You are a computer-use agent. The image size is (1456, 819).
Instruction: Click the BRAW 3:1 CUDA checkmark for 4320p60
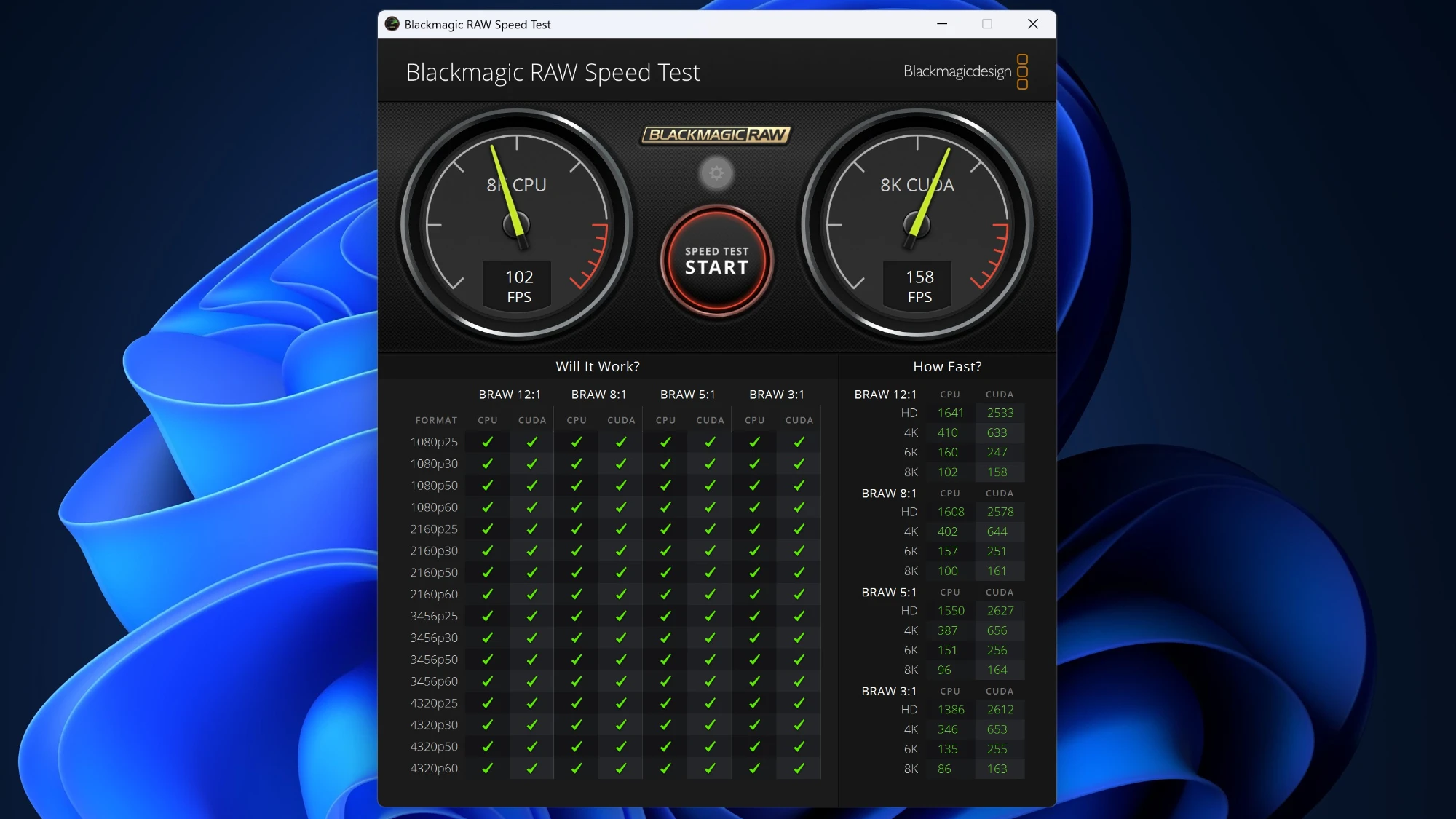(799, 769)
